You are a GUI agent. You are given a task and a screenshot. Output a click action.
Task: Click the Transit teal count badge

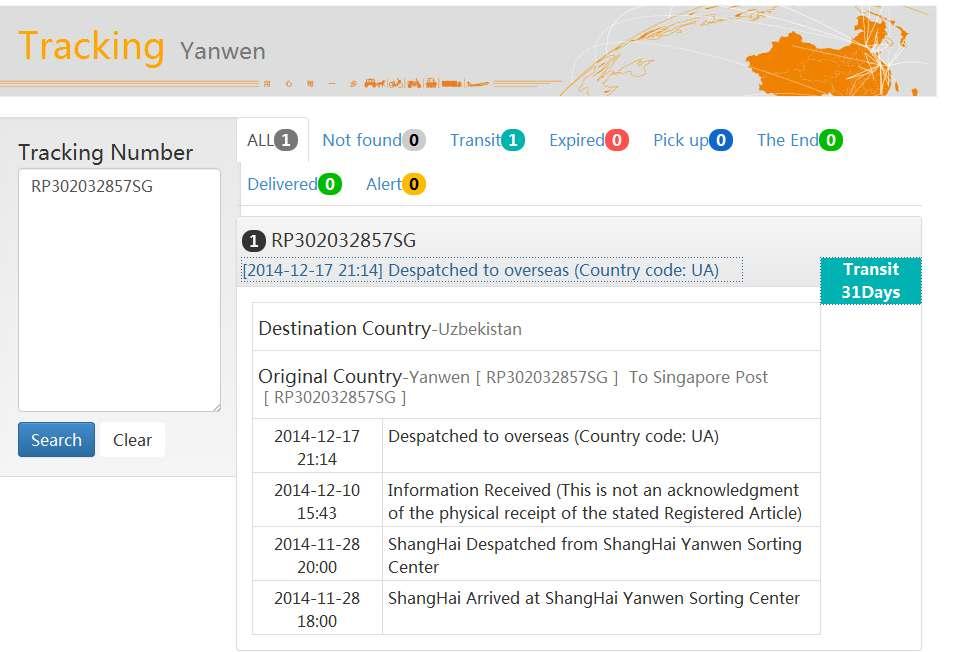click(x=513, y=140)
